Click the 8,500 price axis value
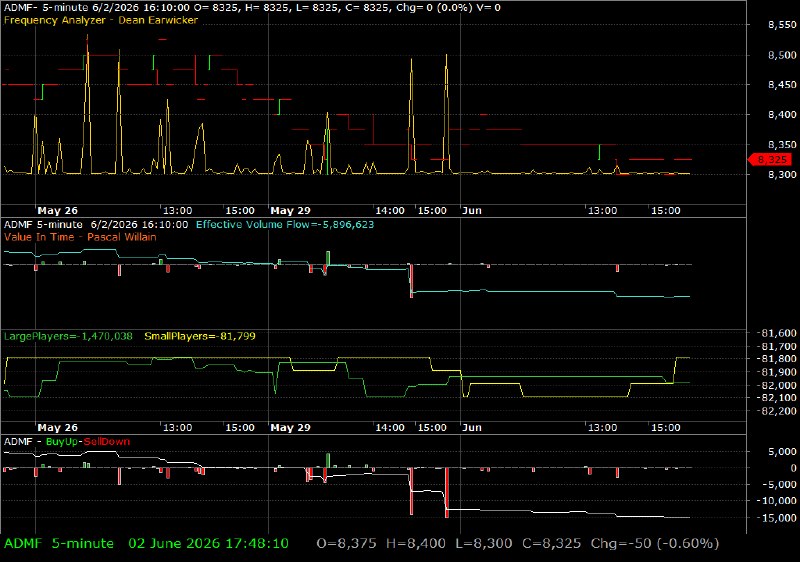Screen dimensions: 800x562 coord(782,55)
